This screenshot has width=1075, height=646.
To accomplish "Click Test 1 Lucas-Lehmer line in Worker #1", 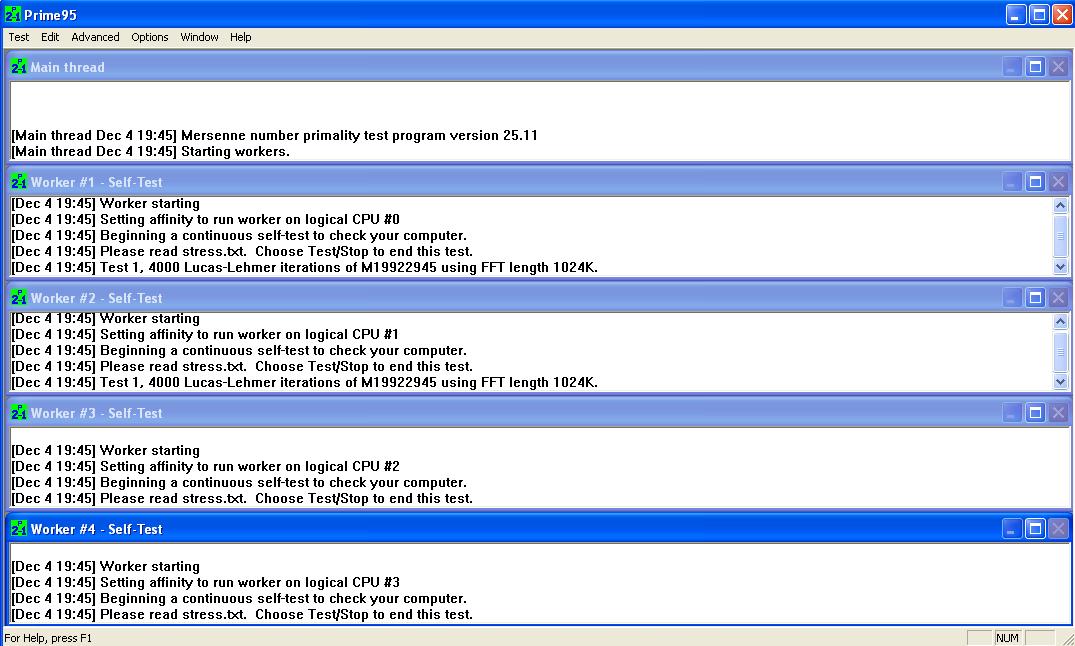I will click(304, 267).
